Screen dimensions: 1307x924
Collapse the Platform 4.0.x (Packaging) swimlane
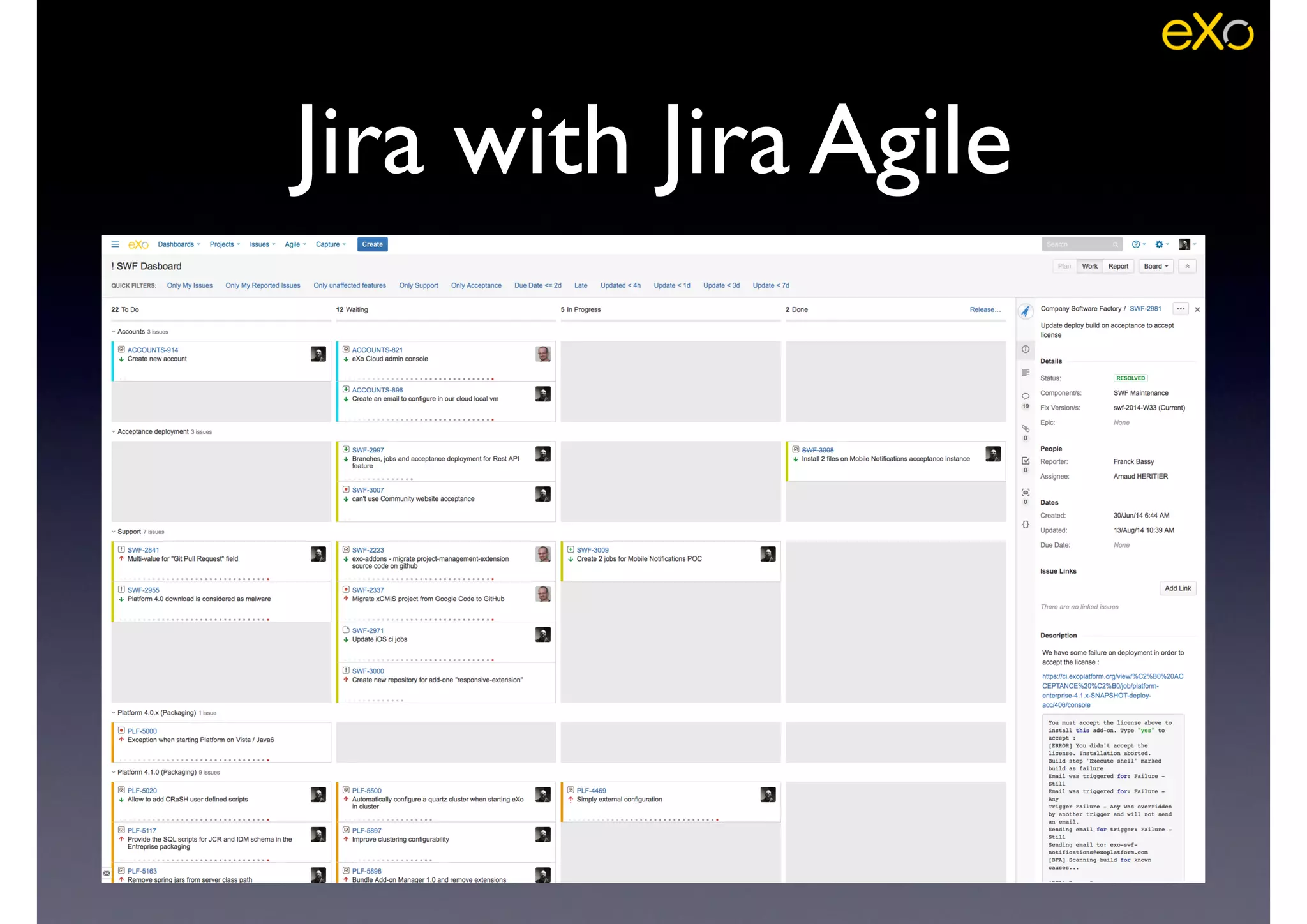[114, 713]
